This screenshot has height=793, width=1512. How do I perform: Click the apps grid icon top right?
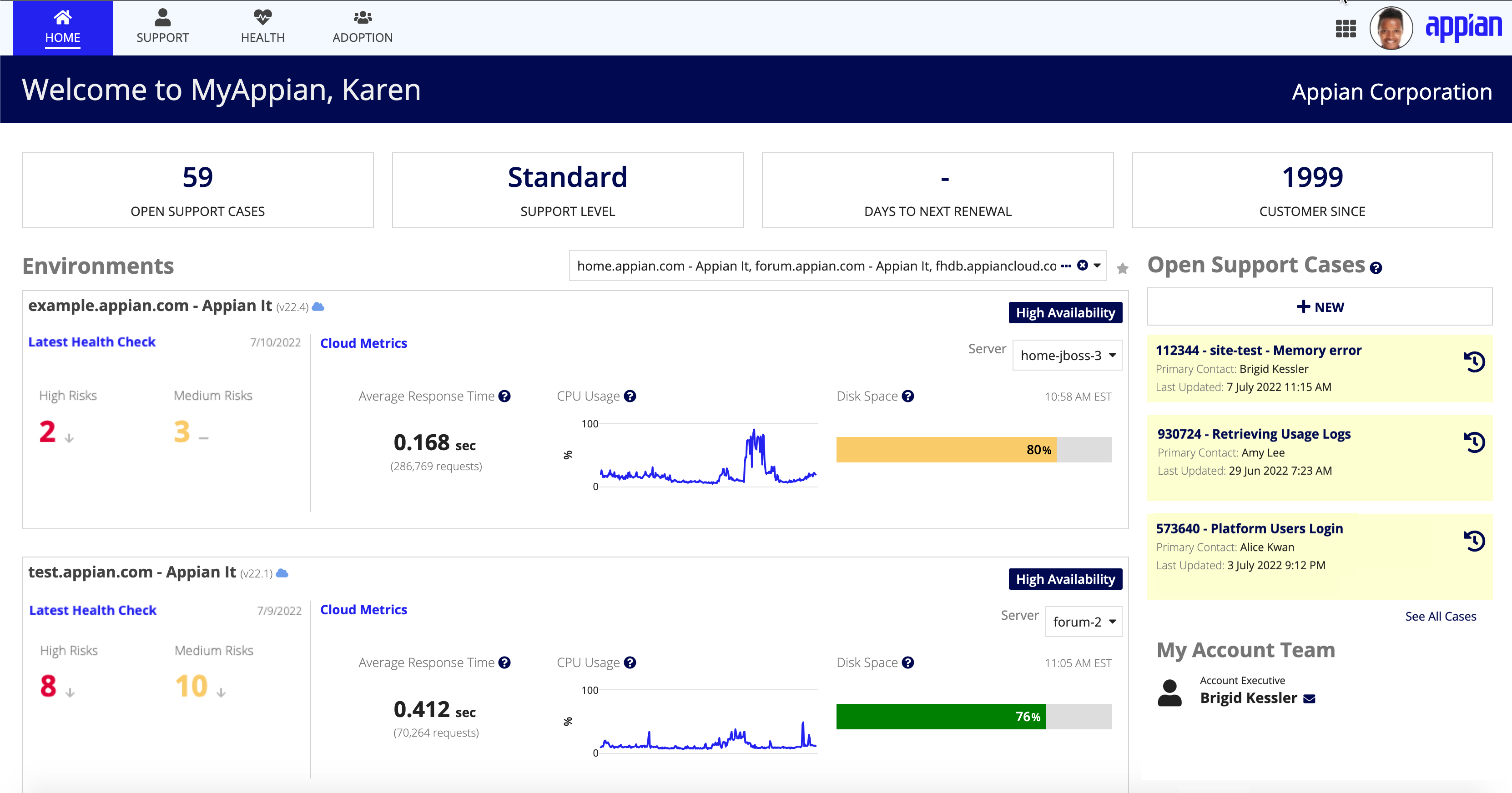pyautogui.click(x=1346, y=27)
